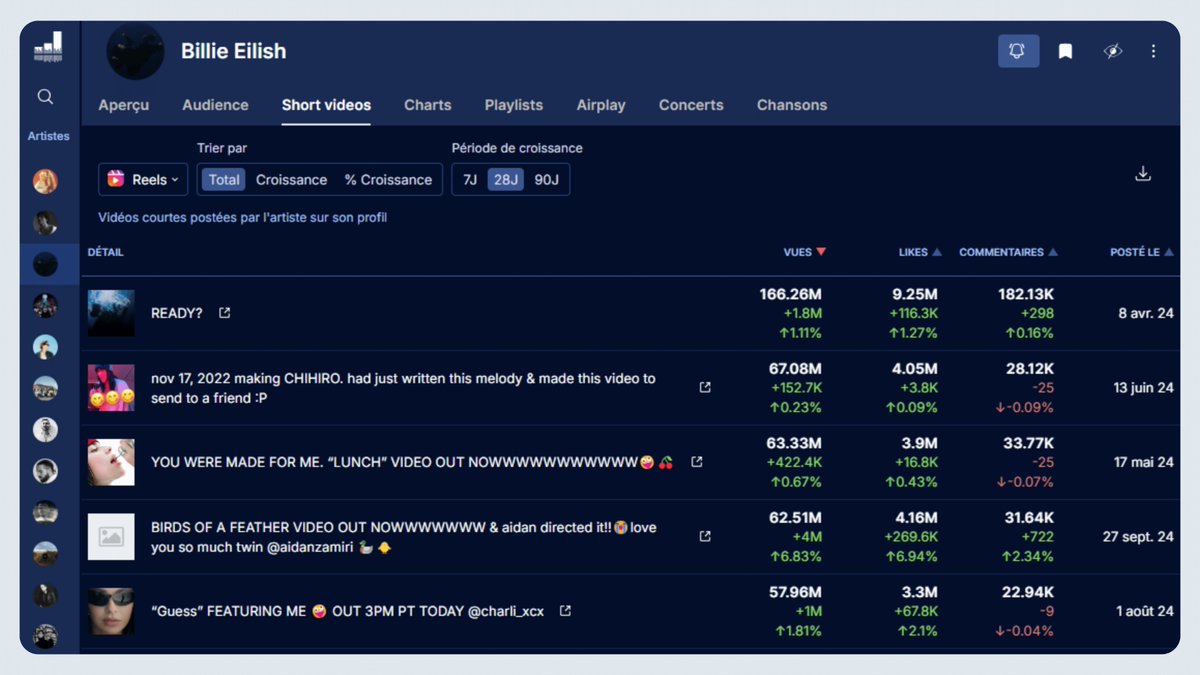Open the Reels platform dropdown

pyautogui.click(x=143, y=179)
